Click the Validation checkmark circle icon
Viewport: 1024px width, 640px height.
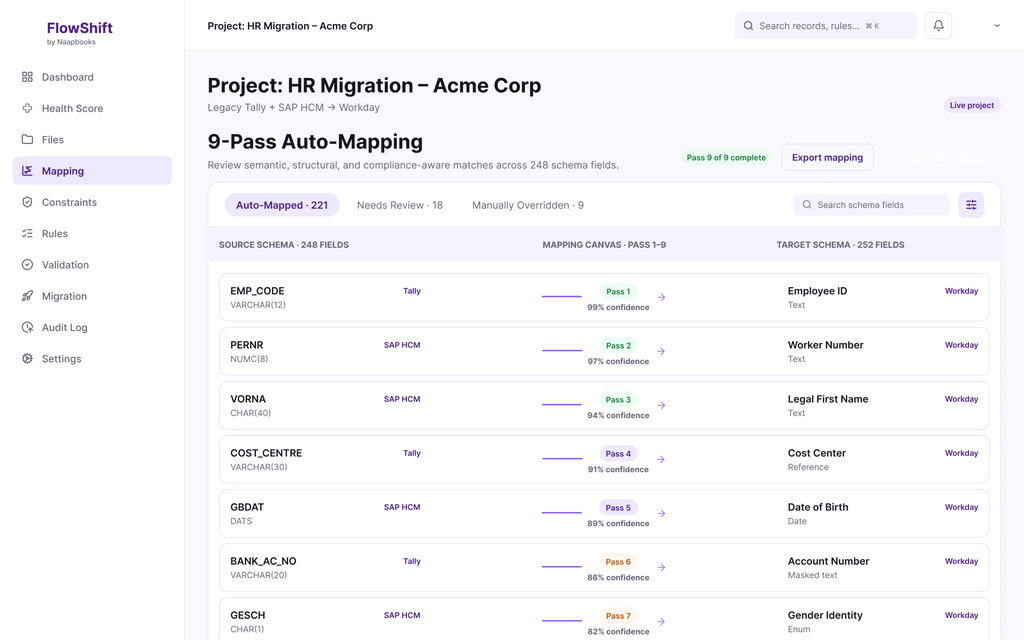(27, 265)
